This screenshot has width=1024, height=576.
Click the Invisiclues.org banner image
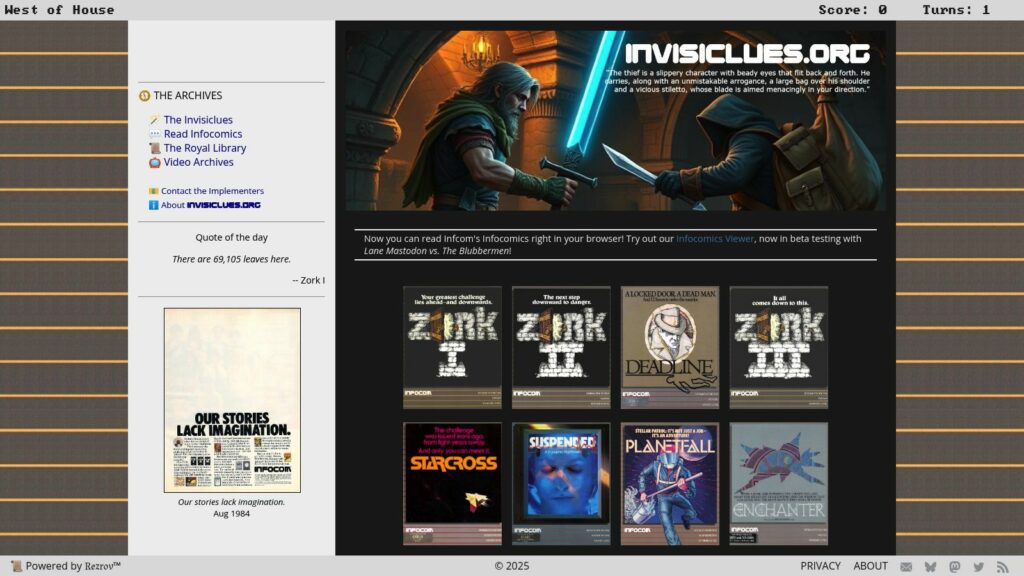616,121
